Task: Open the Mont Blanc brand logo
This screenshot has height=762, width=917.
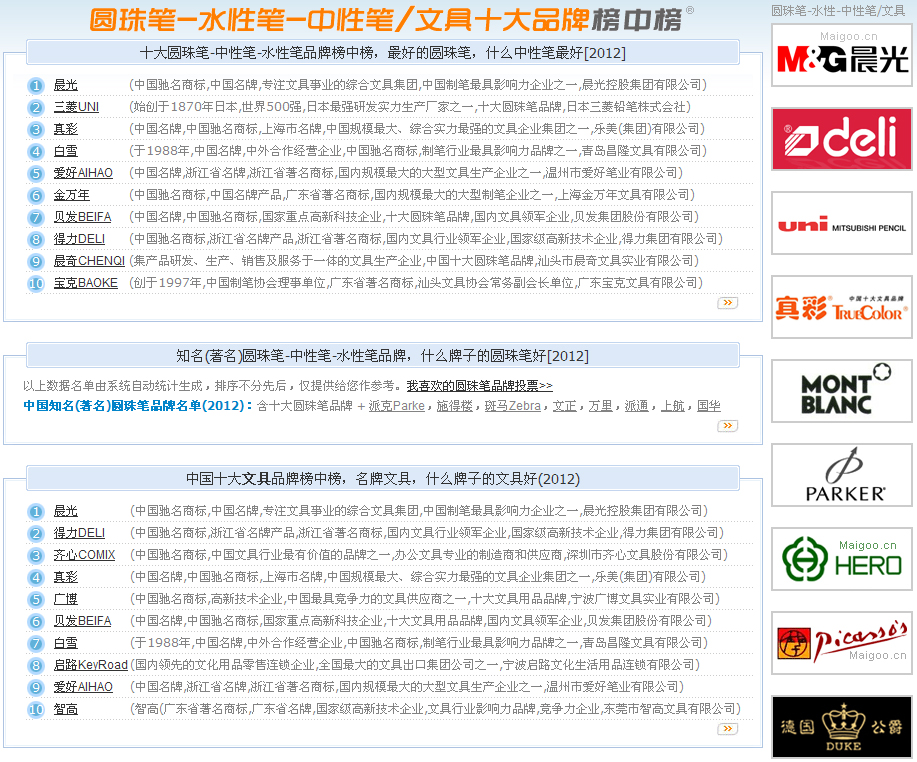Action: tap(842, 391)
